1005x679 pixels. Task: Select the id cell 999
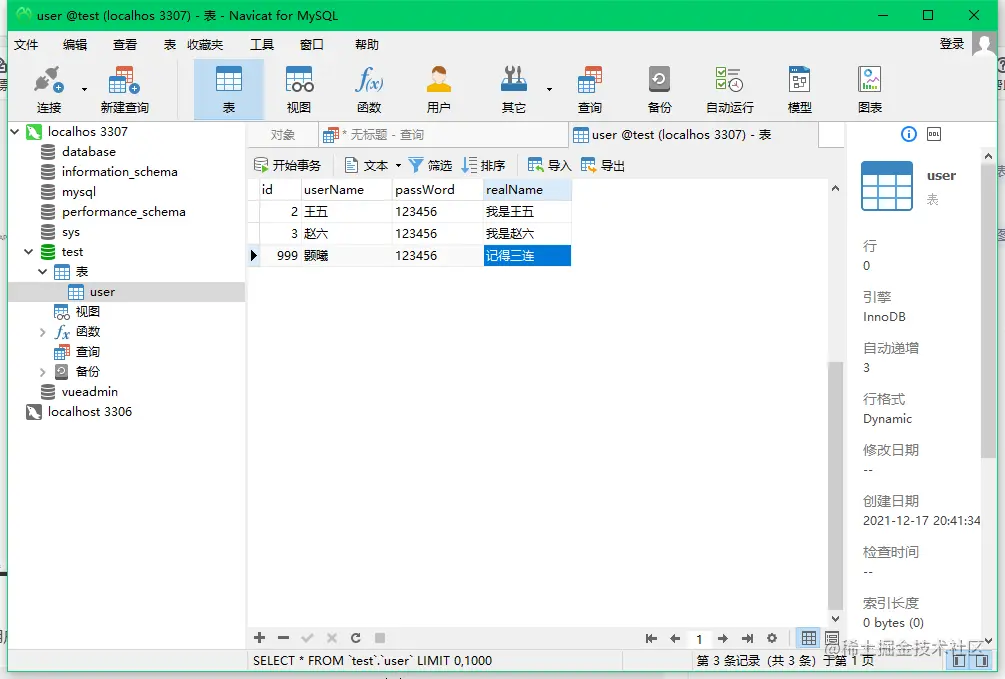(x=281, y=255)
